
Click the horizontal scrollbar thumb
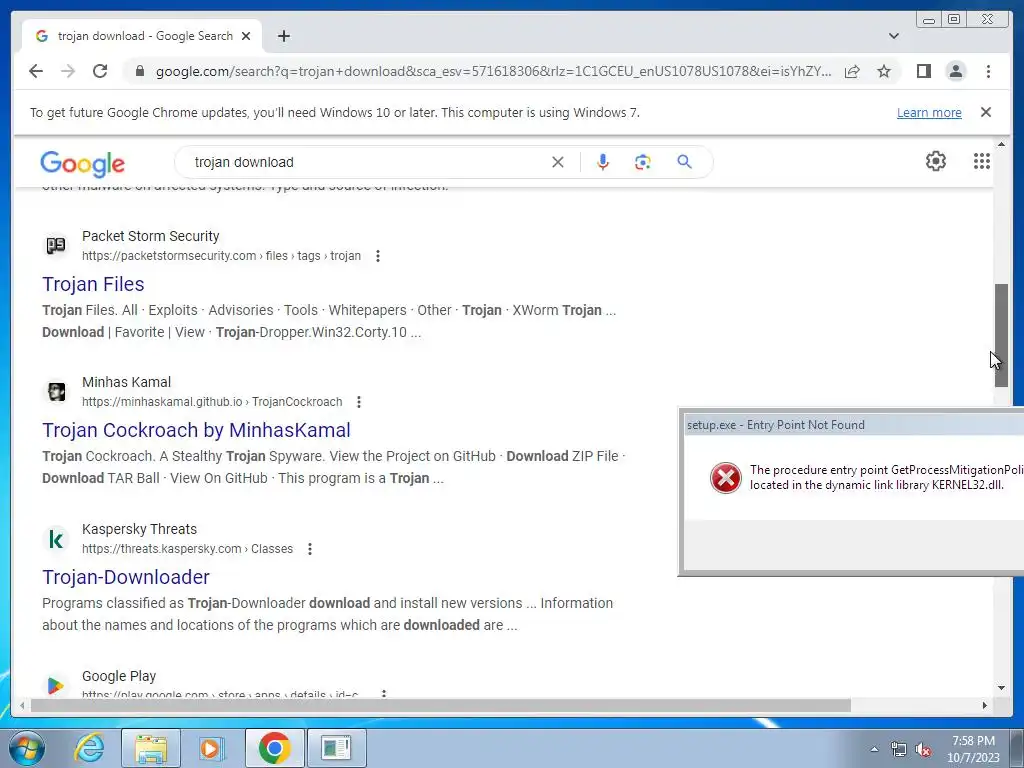point(441,705)
